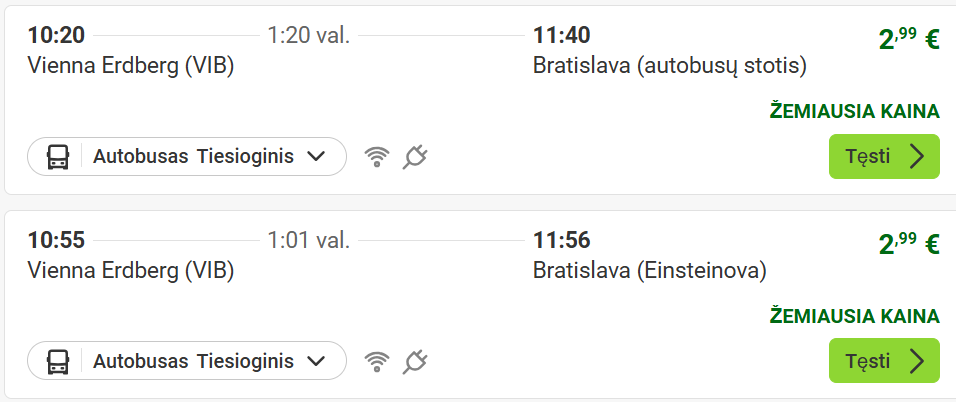This screenshot has width=956, height=402.
Task: Click the 2,99 € price of the second trip
Action: [908, 244]
